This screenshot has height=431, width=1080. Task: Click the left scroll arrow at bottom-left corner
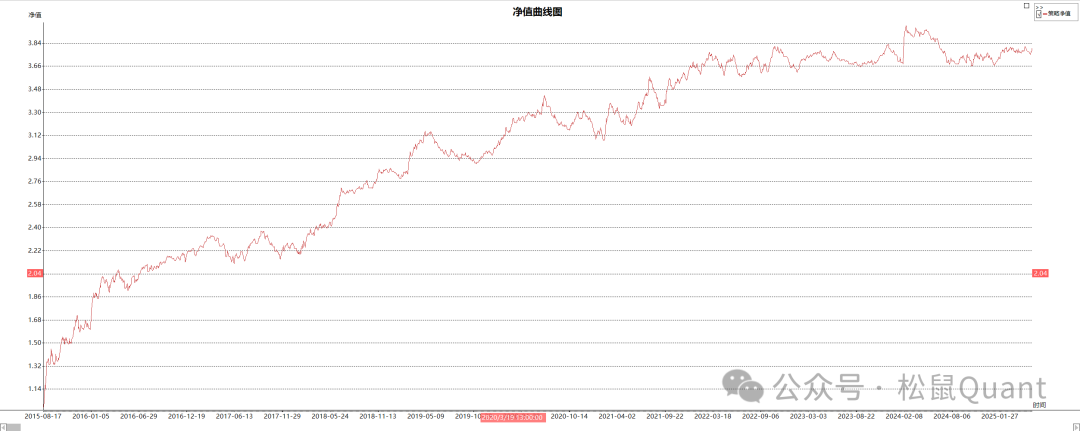pos(4,427)
